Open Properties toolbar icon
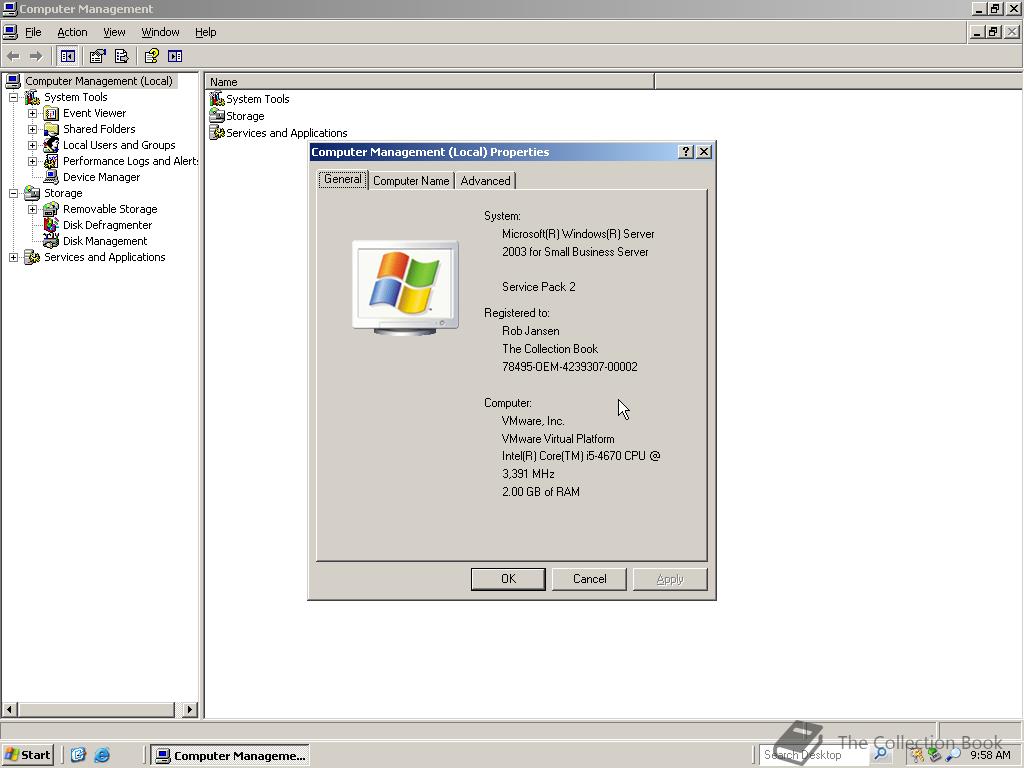This screenshot has height=768, width=1024. tap(97, 56)
